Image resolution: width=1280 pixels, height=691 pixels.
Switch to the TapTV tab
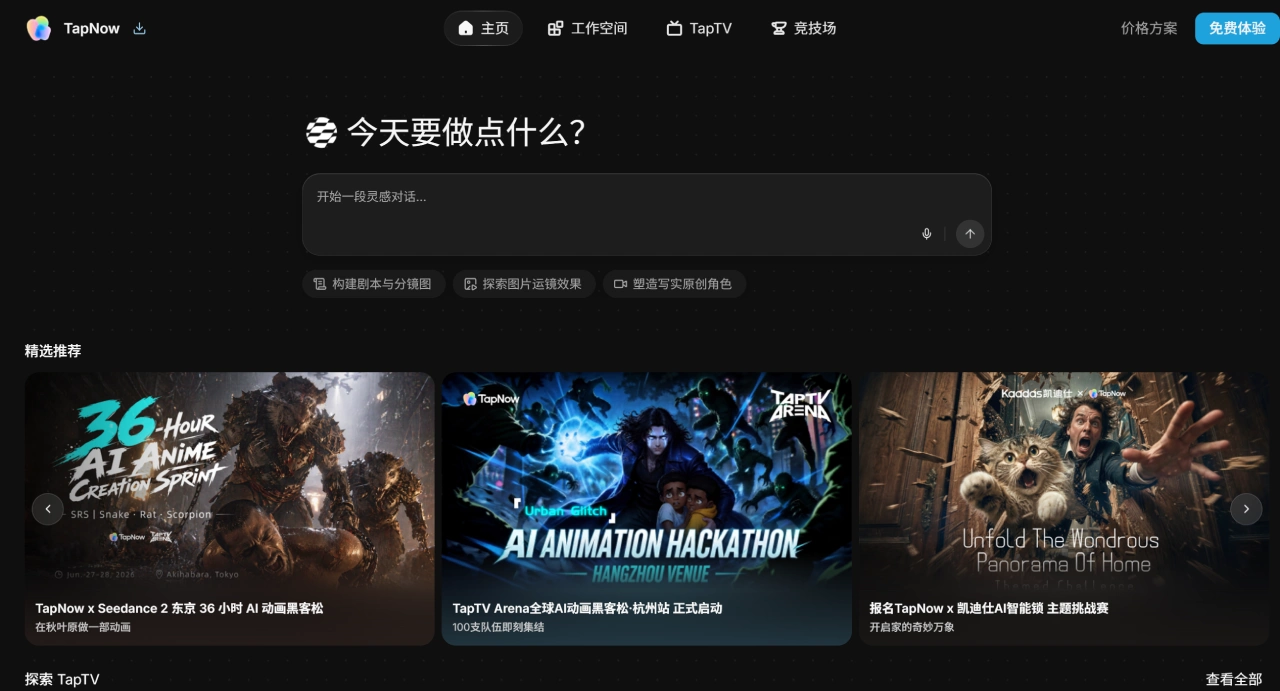(x=699, y=28)
